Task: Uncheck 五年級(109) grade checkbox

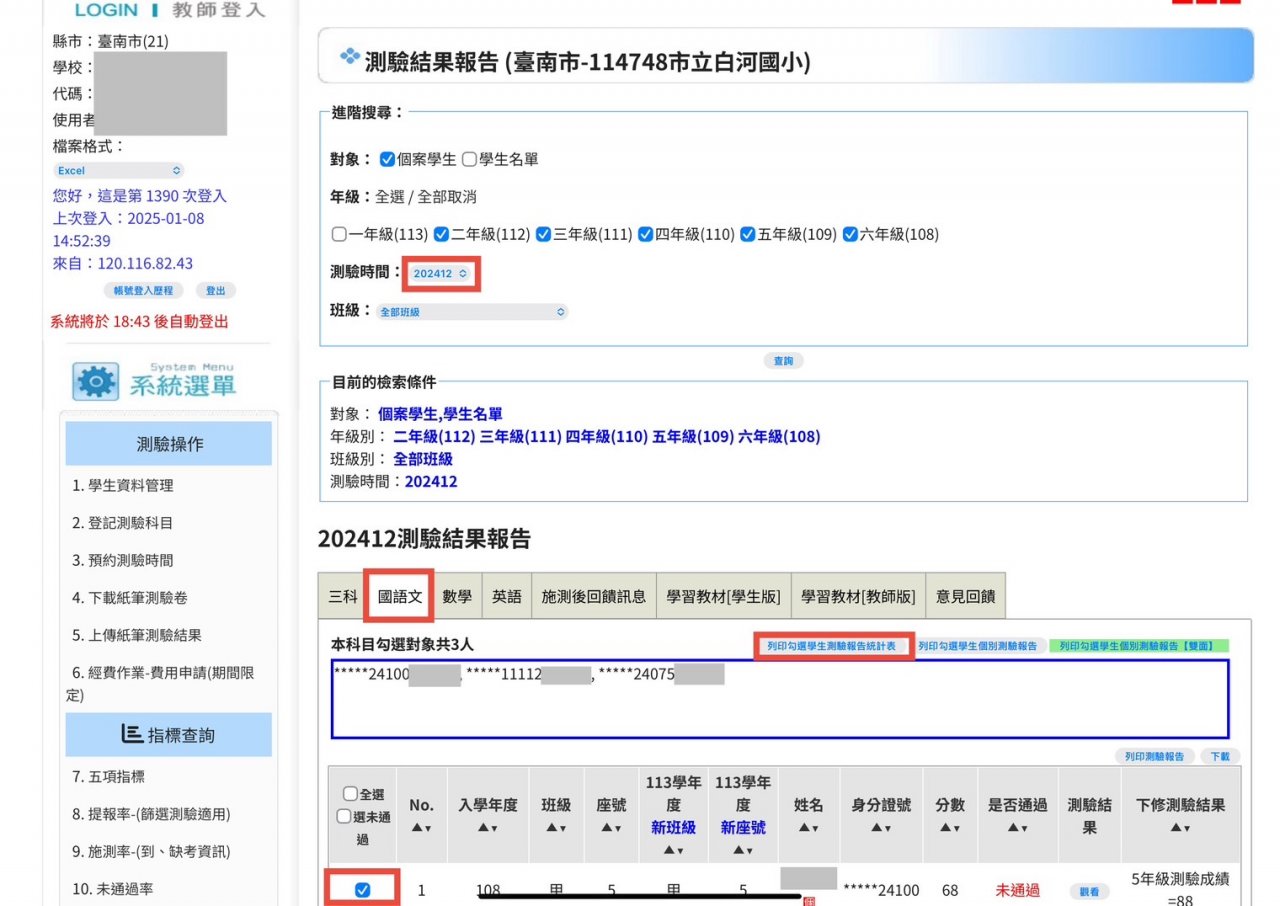Action: tap(748, 234)
